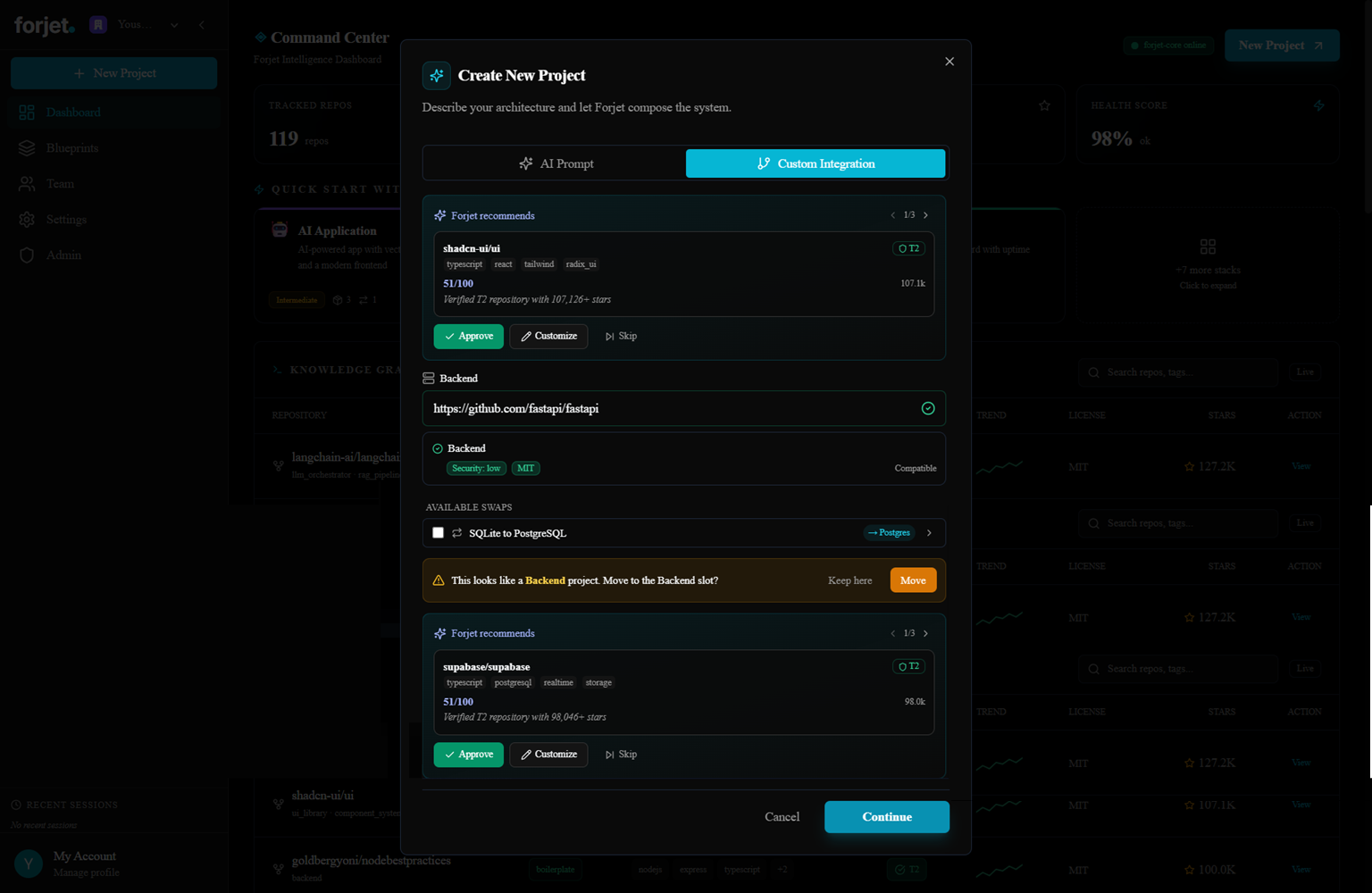Click Continue to proceed
The image size is (1372, 893).
(886, 816)
